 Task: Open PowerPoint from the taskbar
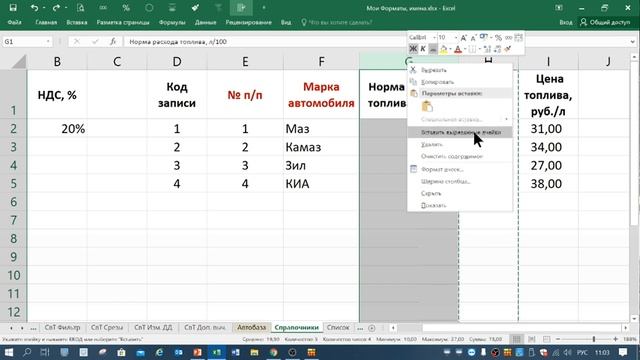coord(197,352)
